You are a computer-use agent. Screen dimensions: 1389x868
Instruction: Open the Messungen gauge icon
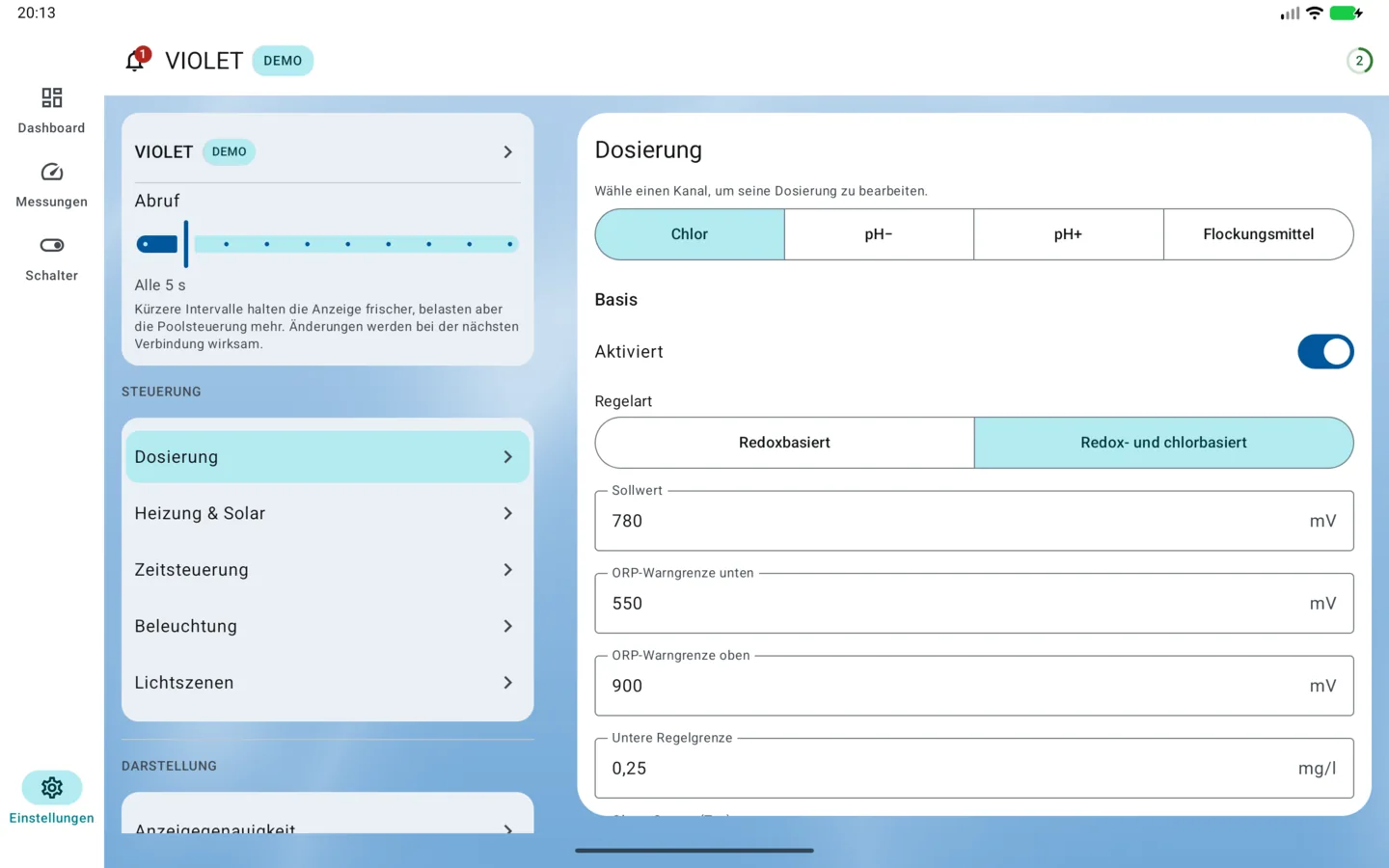coord(52,172)
